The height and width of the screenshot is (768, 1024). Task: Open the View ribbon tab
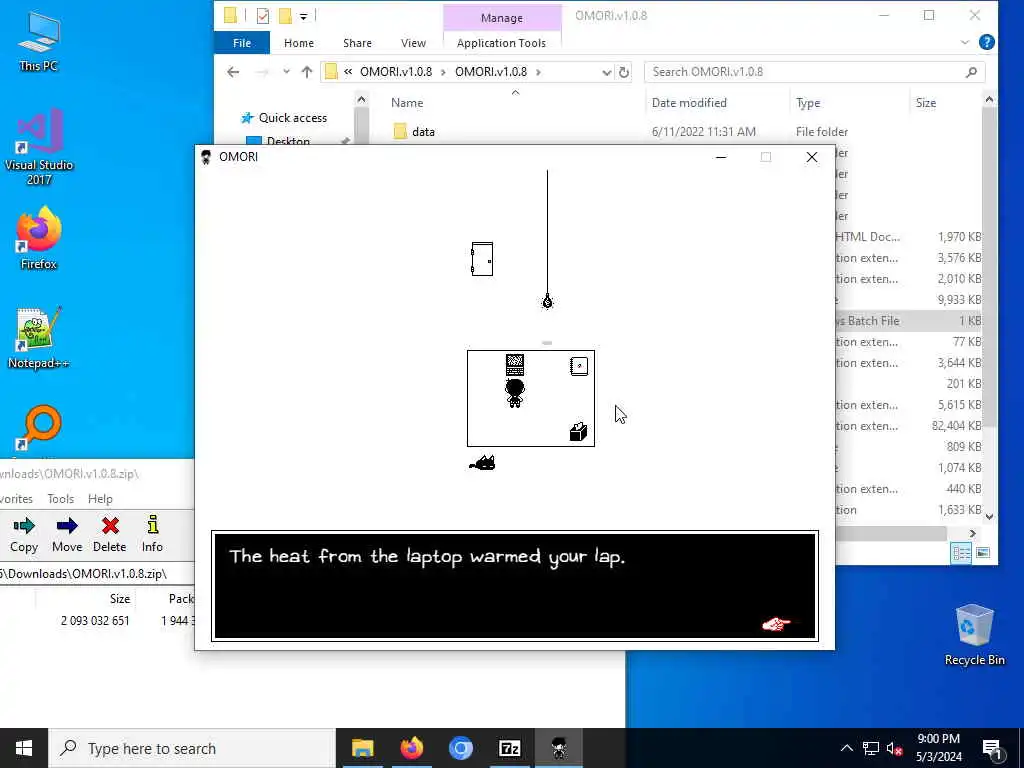click(x=413, y=43)
